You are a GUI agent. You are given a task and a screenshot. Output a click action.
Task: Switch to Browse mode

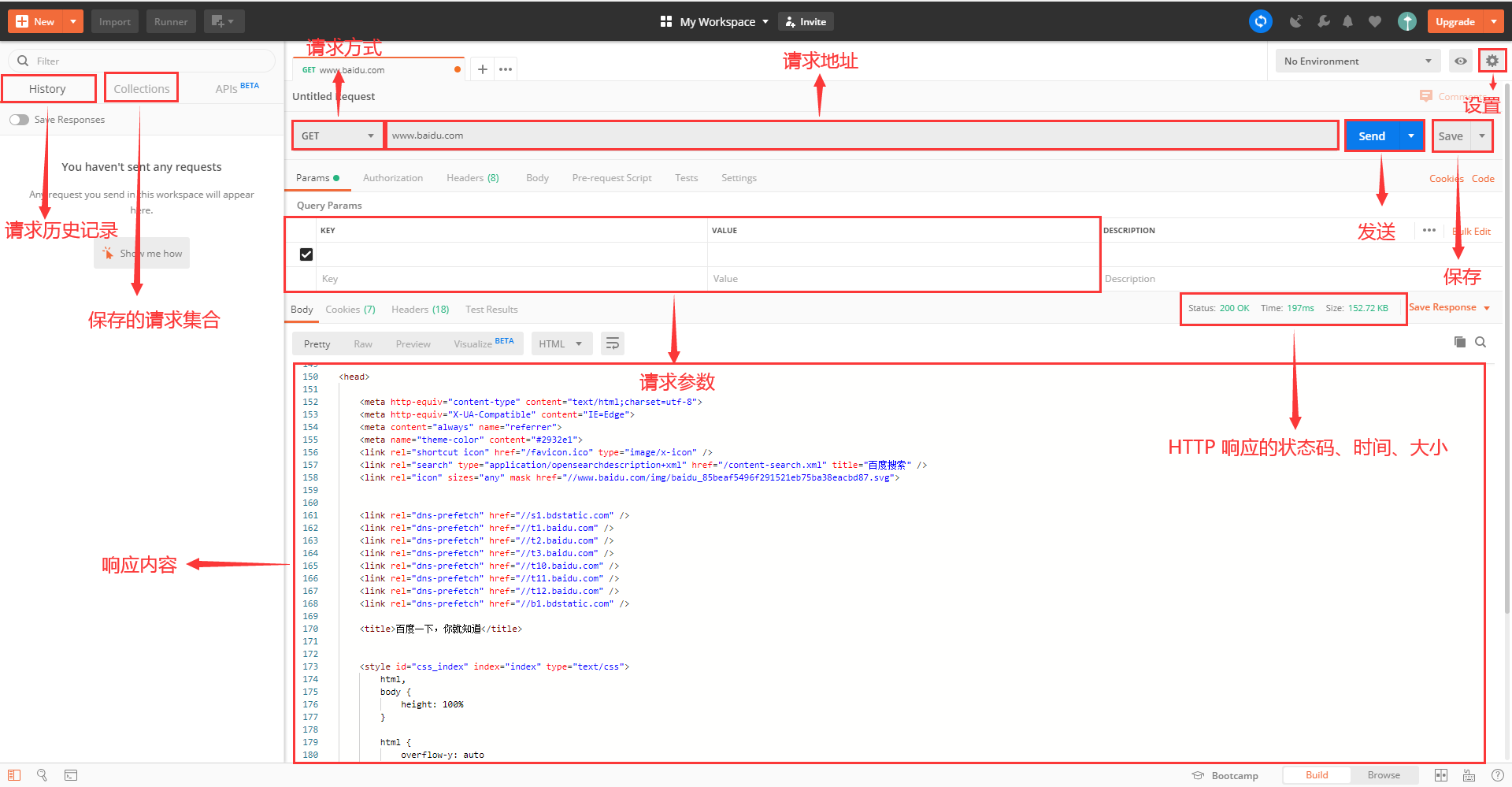click(1384, 775)
